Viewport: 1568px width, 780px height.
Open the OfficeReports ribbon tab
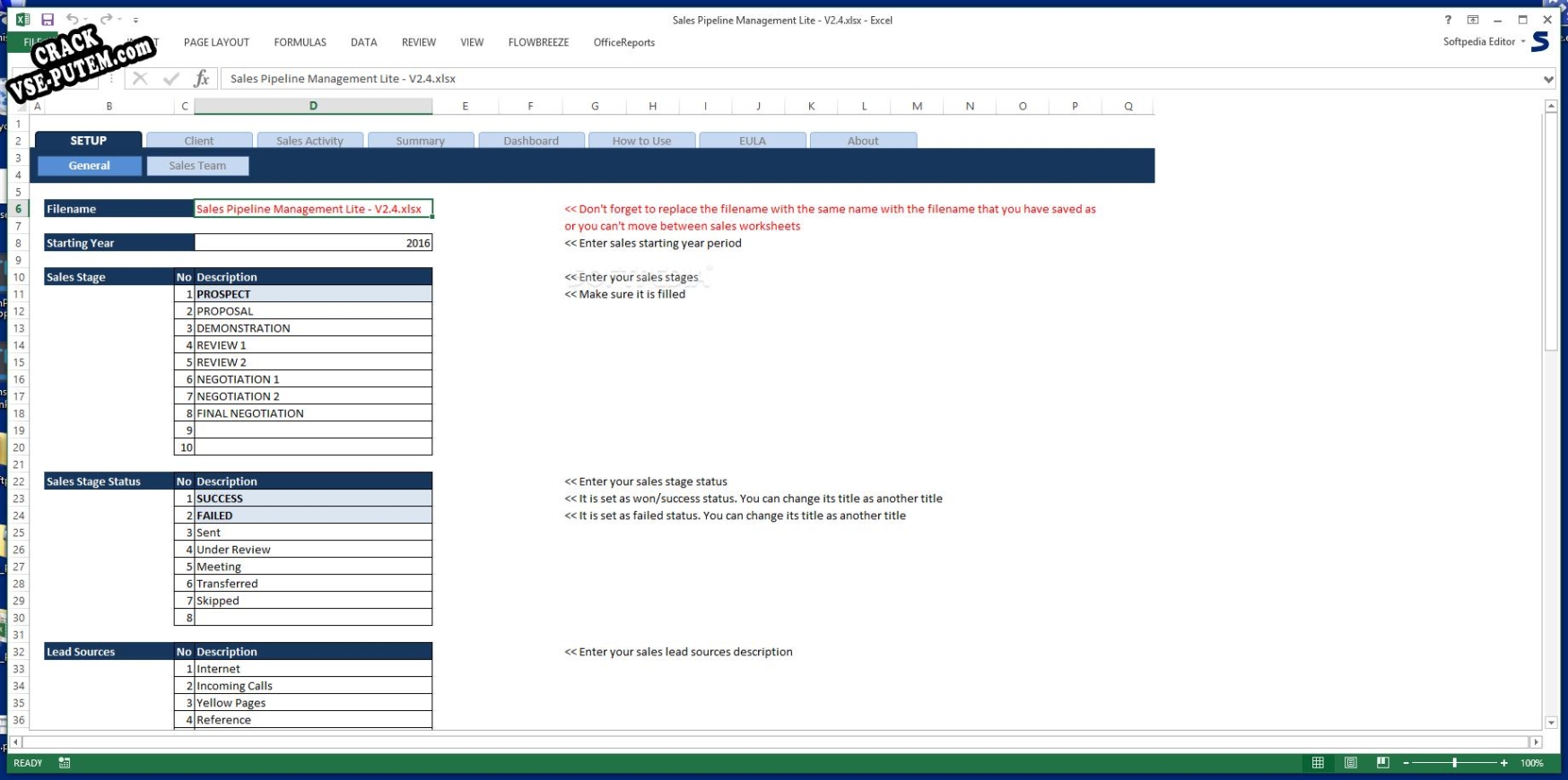[624, 42]
